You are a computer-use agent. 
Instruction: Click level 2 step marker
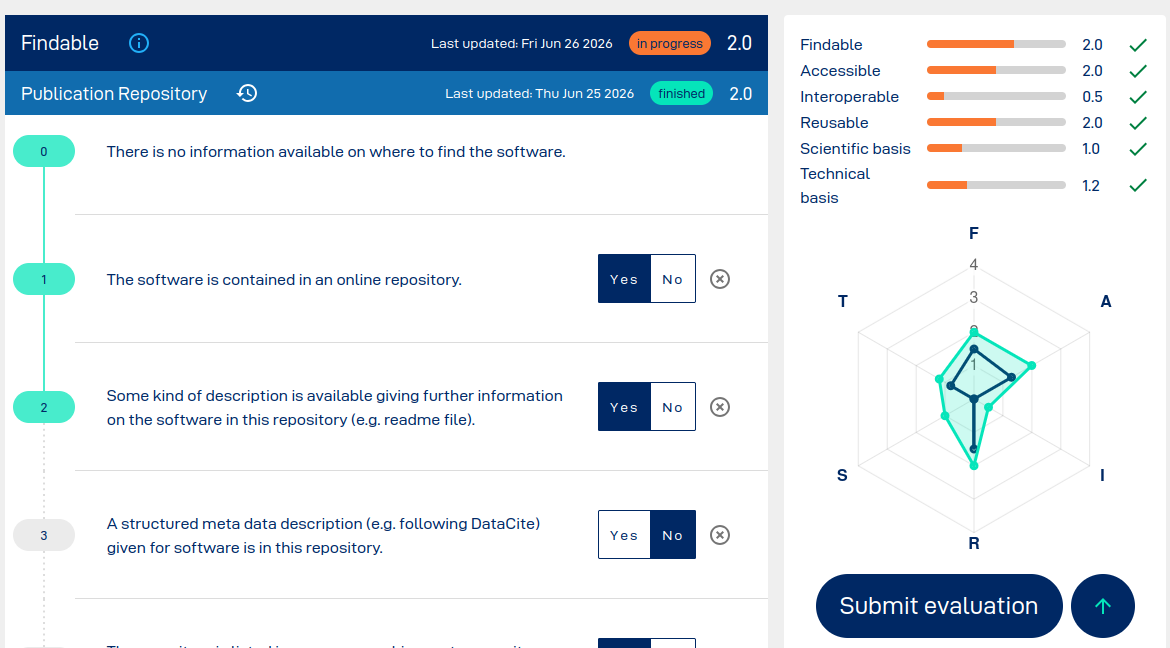coord(44,408)
